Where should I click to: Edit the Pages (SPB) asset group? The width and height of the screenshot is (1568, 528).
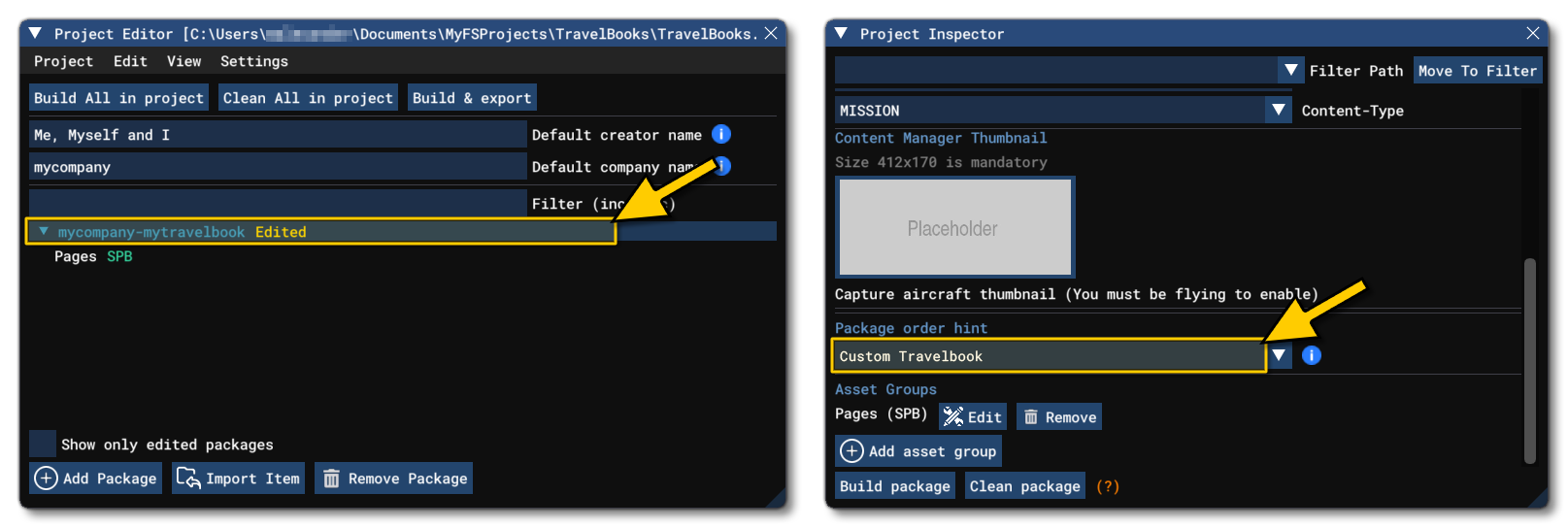pyautogui.click(x=973, y=416)
